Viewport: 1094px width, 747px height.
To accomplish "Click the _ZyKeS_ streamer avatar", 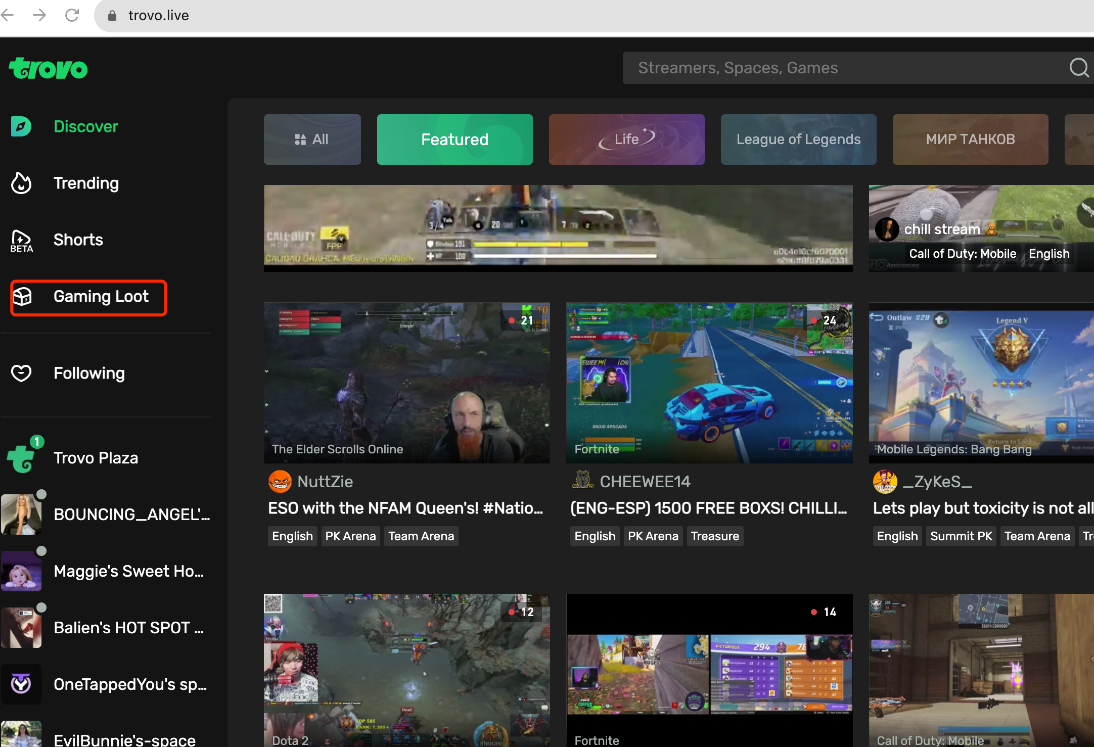I will coord(884,482).
